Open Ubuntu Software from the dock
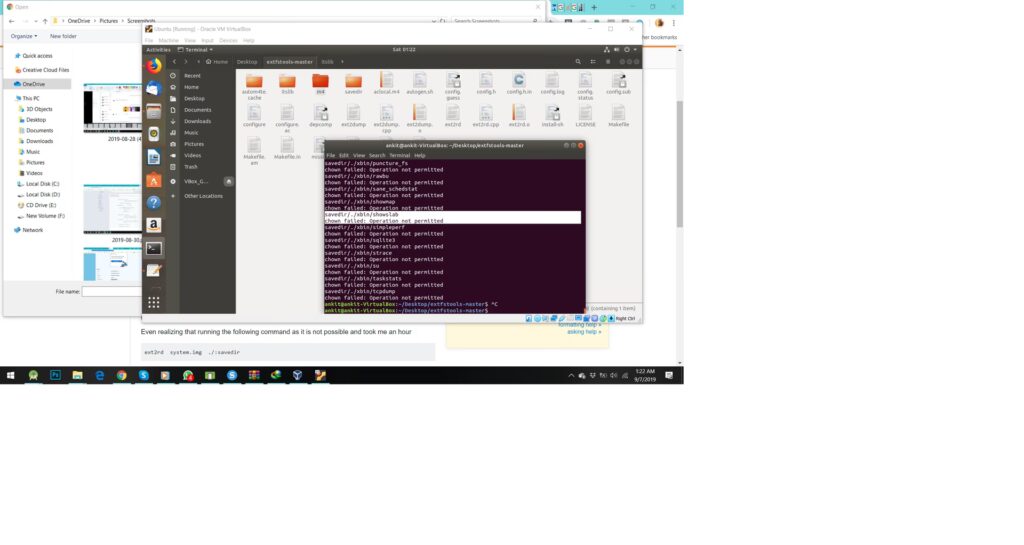The width and height of the screenshot is (1024, 545). (154, 181)
